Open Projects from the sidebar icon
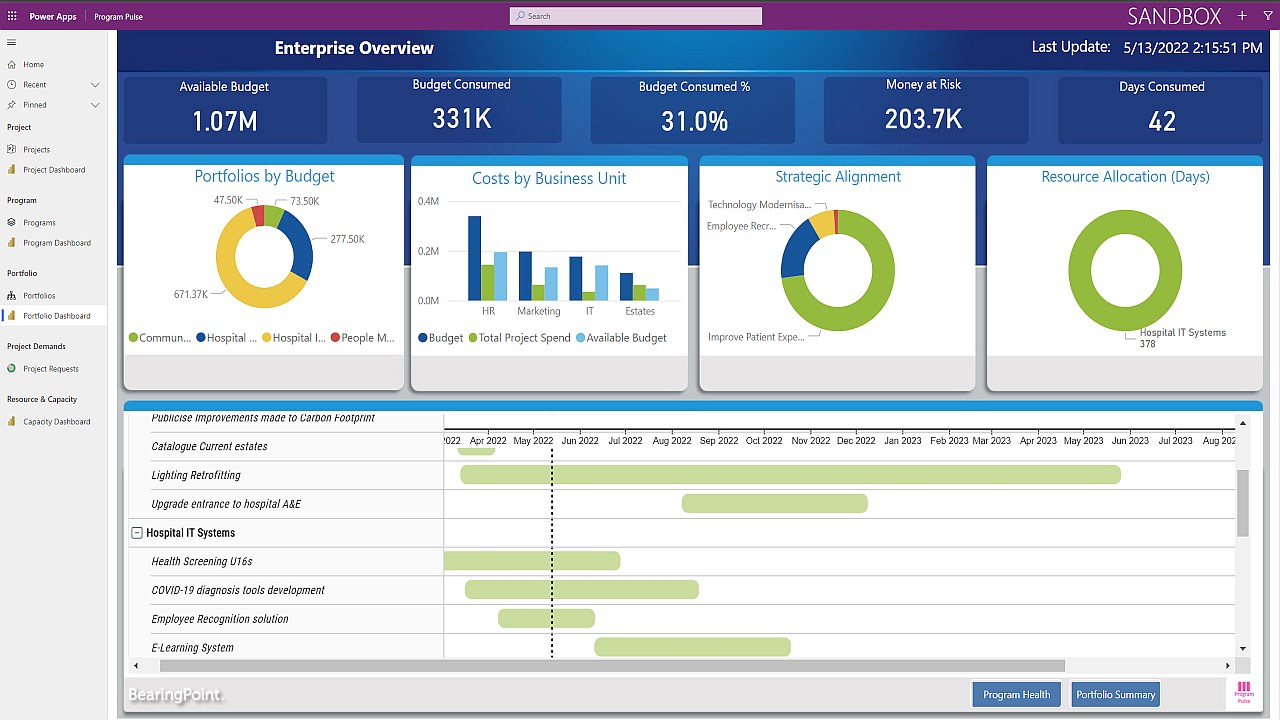Screen dimensions: 1280x720 [12, 149]
